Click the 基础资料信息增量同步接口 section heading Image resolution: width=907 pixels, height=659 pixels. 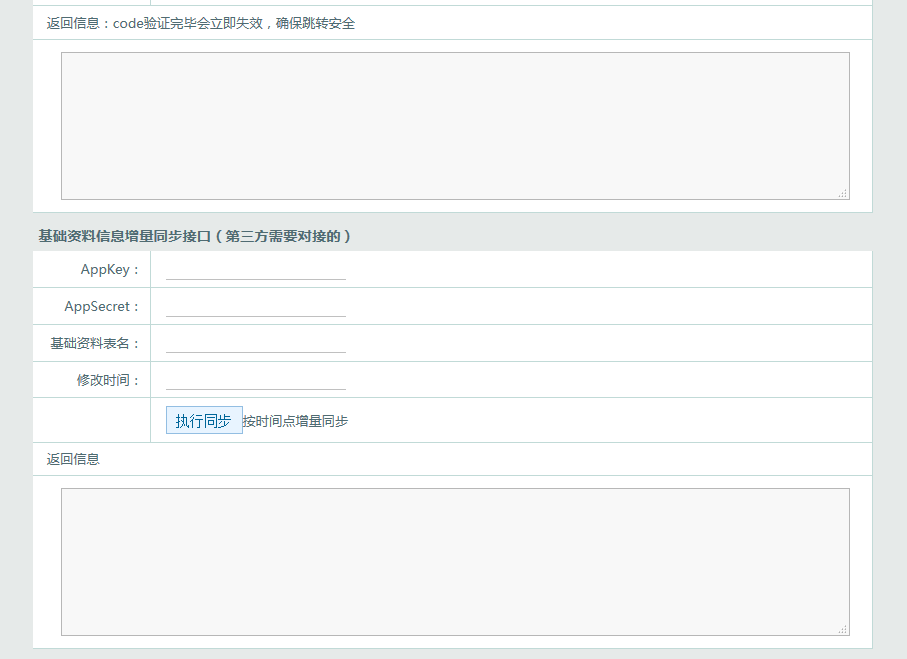point(194,236)
